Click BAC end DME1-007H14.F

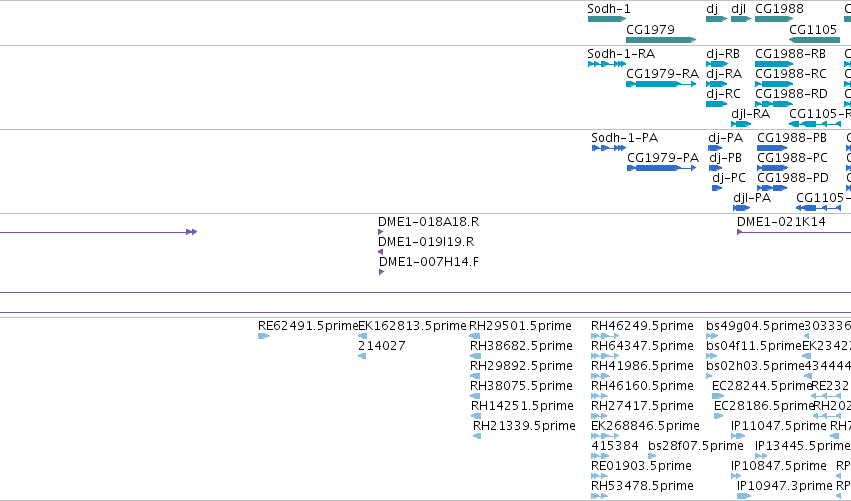(382, 272)
